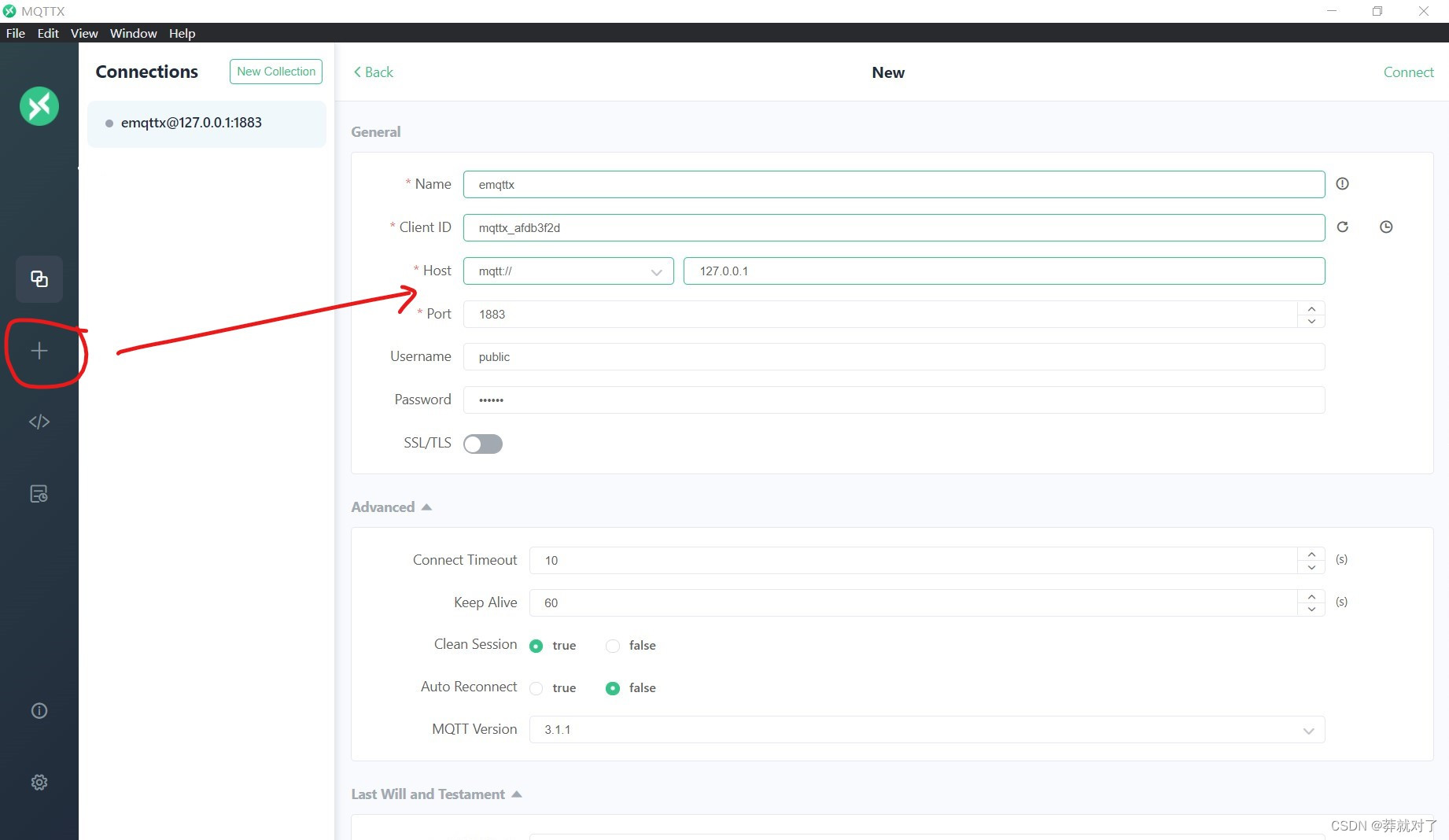1449x840 pixels.
Task: Minimize the MQTTX window
Action: click(1332, 11)
